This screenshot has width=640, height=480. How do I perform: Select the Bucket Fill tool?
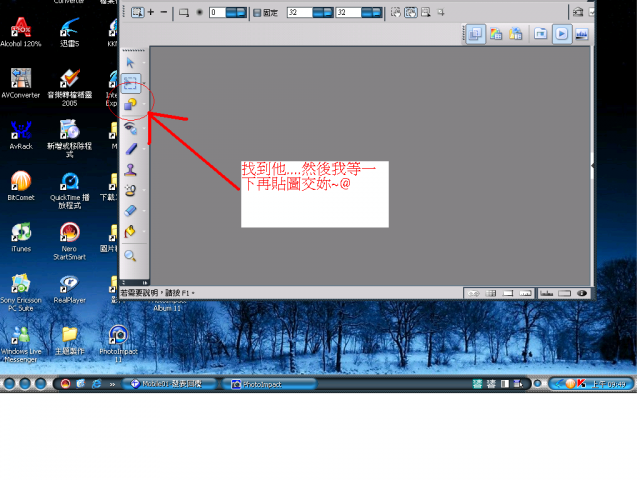click(130, 231)
